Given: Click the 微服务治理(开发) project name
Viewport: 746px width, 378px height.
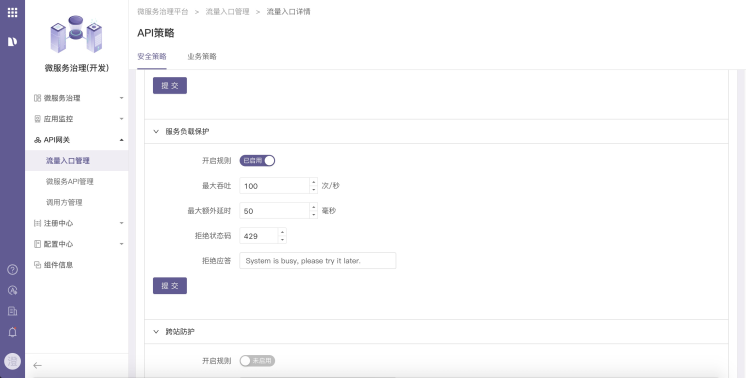Looking at the screenshot, I should 77,68.
